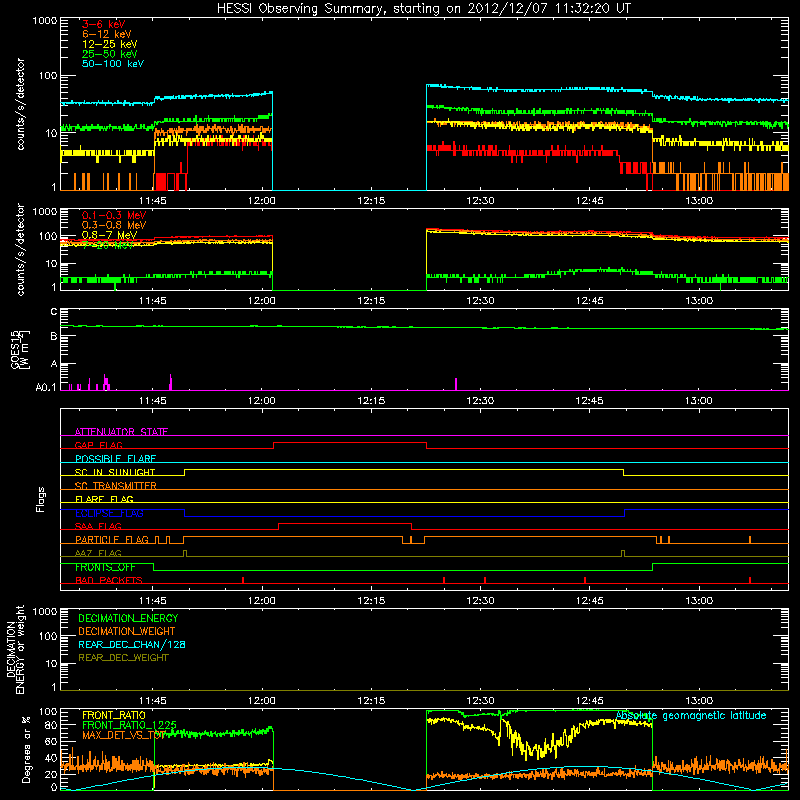This screenshot has height=800, width=800.
Task: Click the DECIMATION_WEIGHT legend entry
Action: 127,631
